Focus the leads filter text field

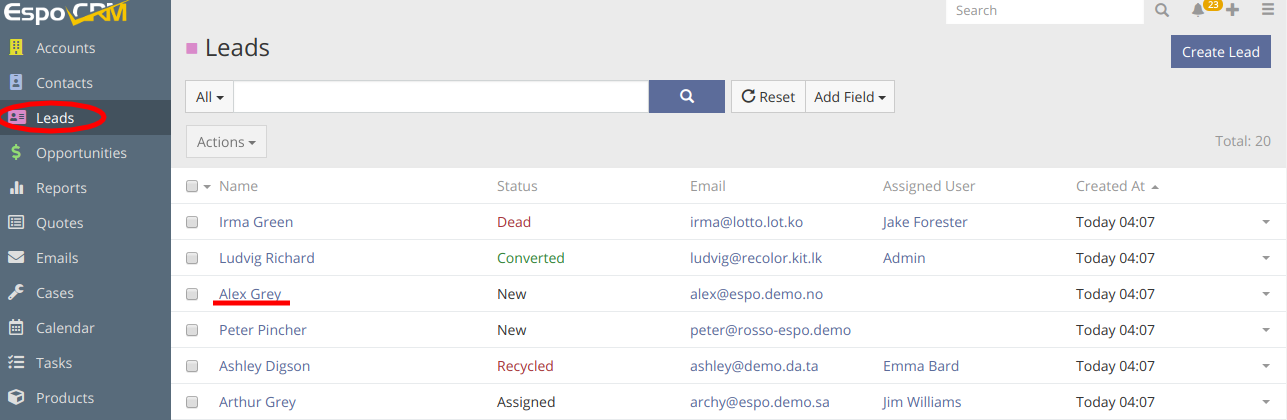point(441,97)
